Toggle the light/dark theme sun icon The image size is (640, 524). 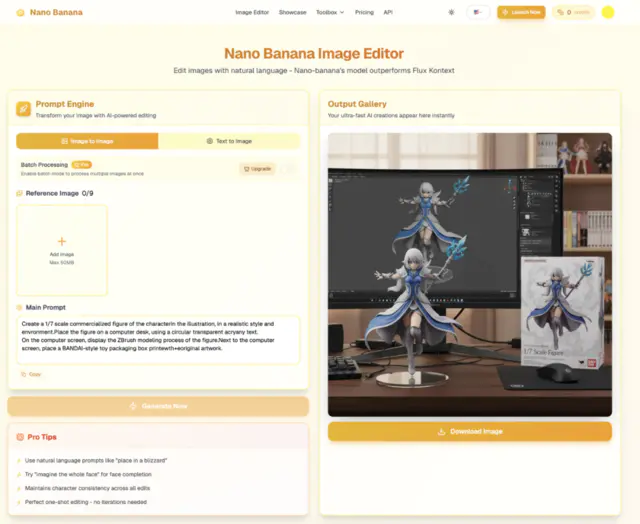click(451, 12)
